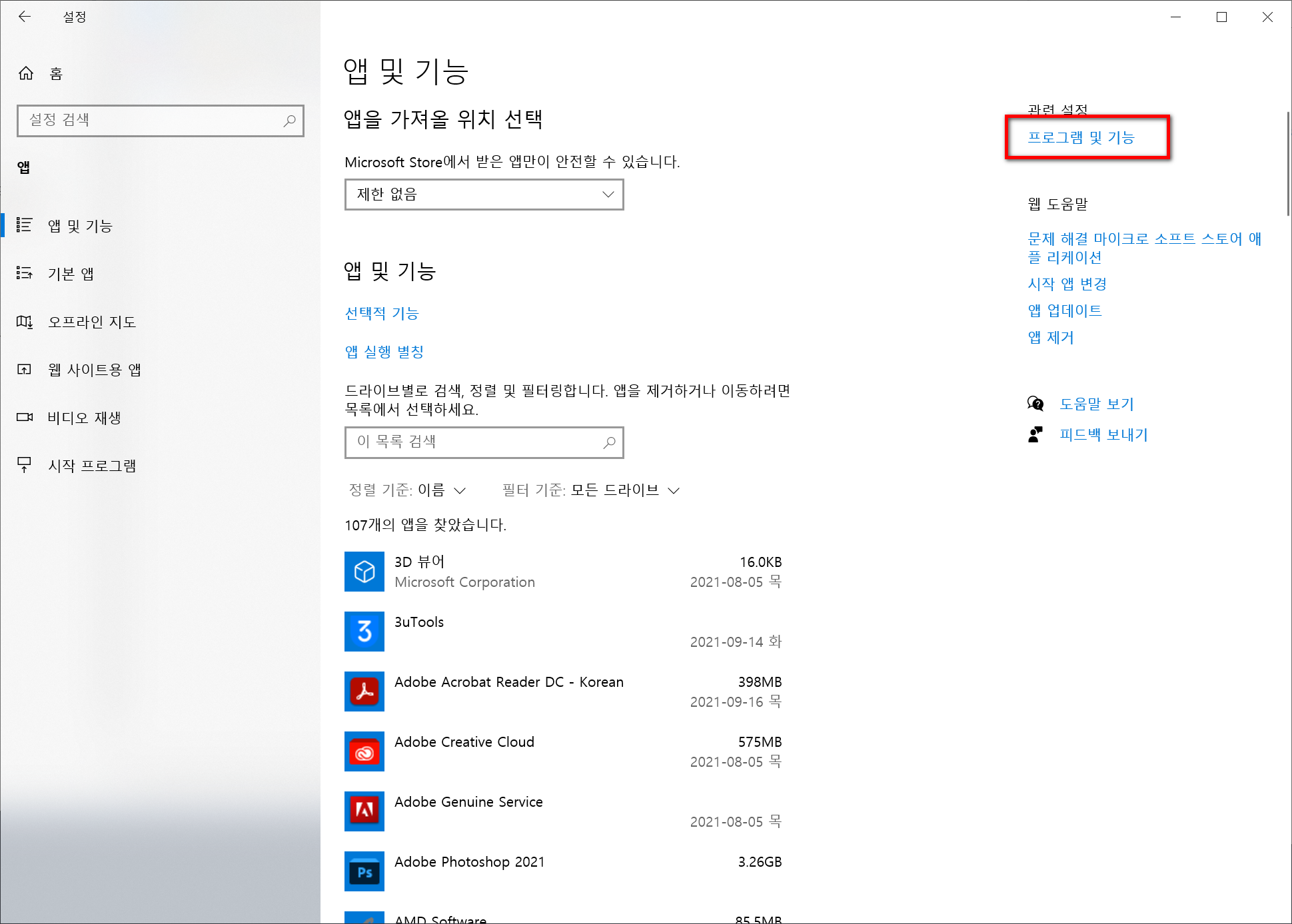Click the 3D 뷰어 app icon
This screenshot has width=1292, height=924.
point(364,572)
